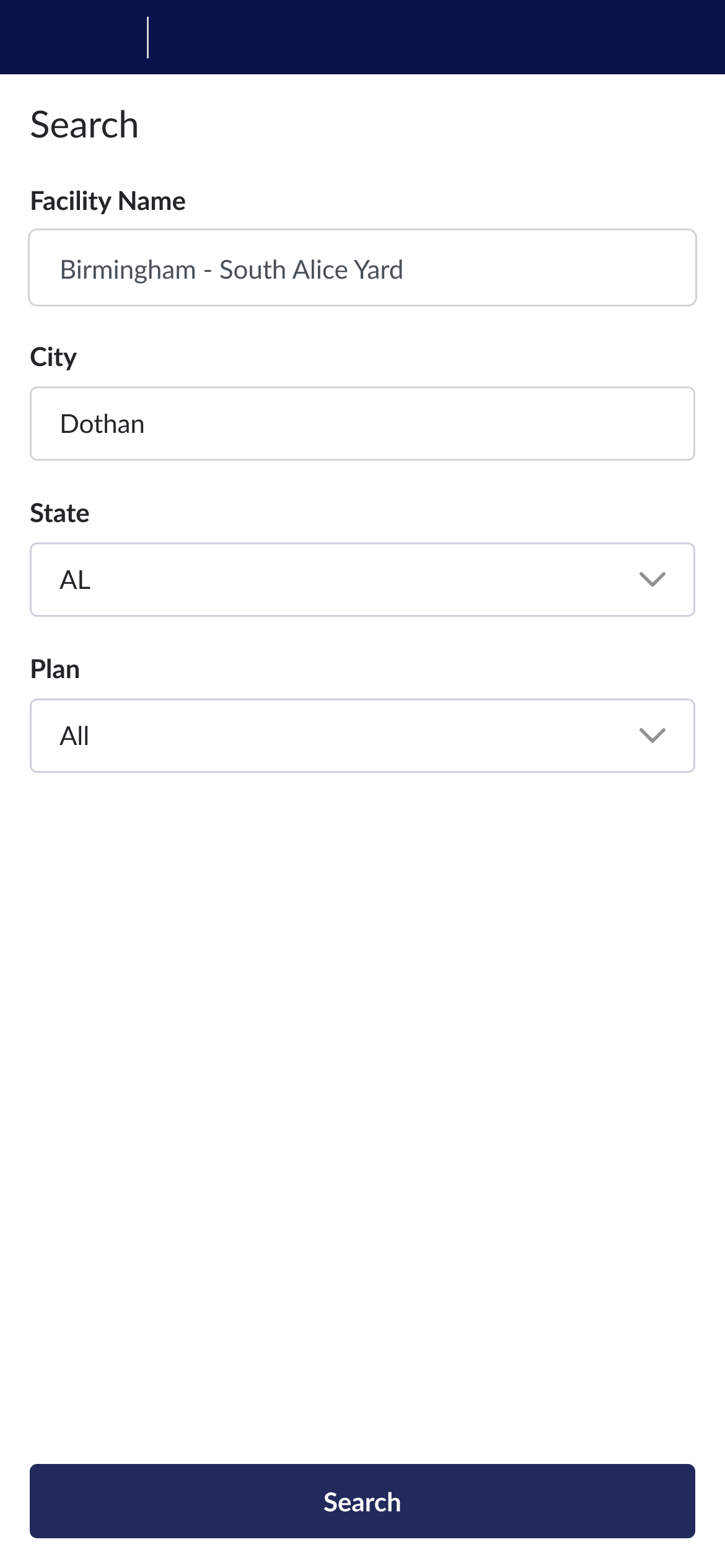This screenshot has height=1568, width=725.
Task: Click the vertical divider in the header
Action: 147,37
